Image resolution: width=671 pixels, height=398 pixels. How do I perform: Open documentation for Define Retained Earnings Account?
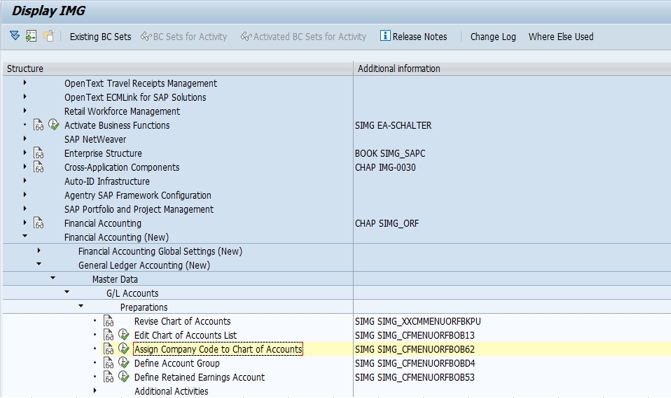[x=109, y=377]
